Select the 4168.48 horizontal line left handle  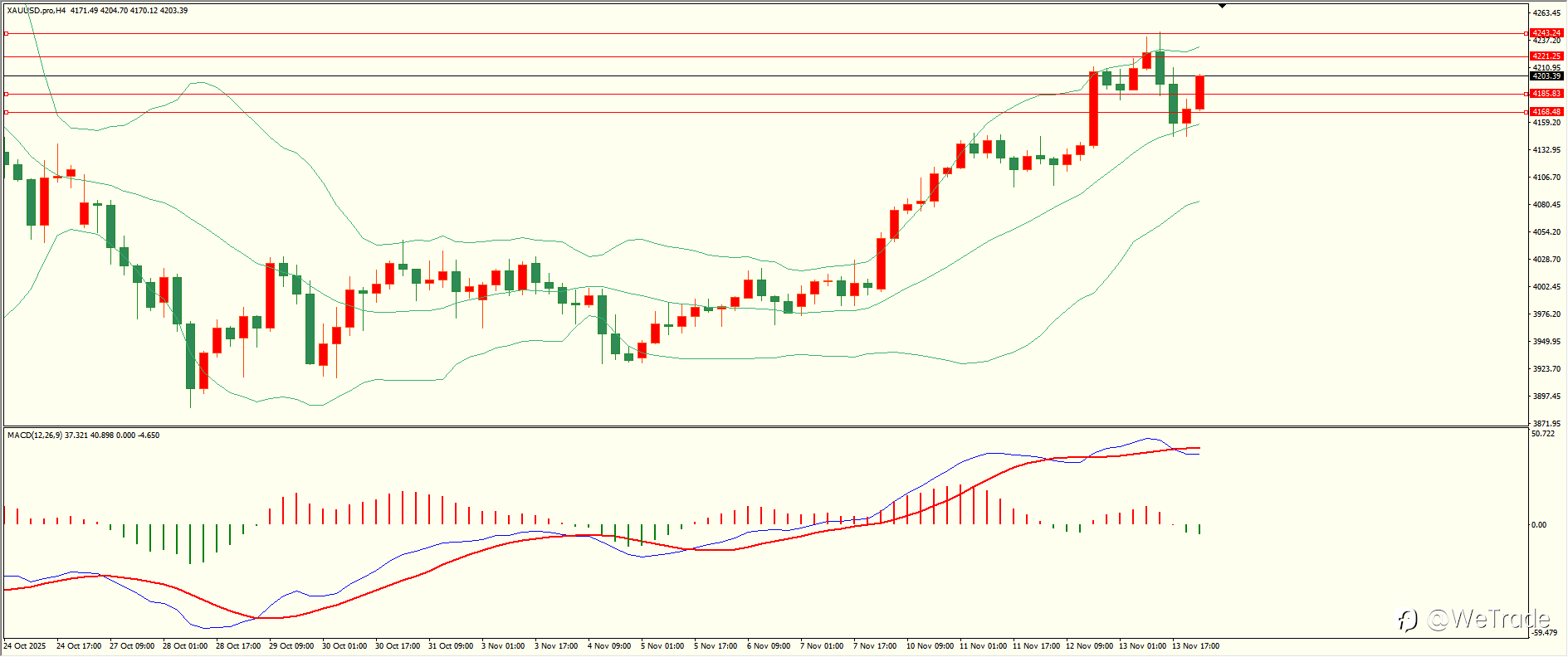click(x=7, y=112)
